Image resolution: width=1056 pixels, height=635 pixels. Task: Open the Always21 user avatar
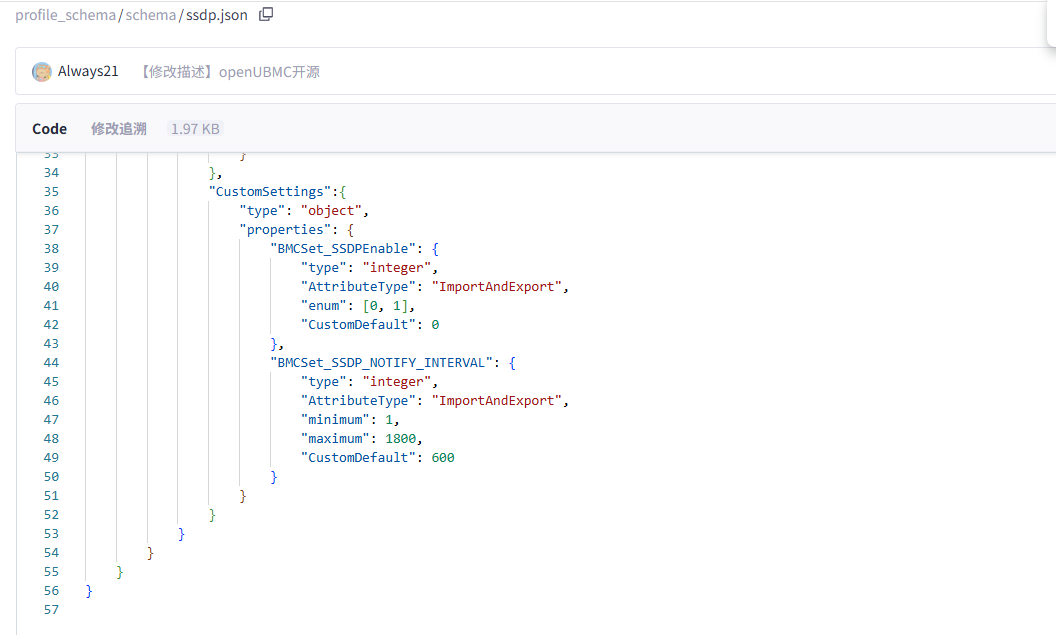tap(42, 72)
